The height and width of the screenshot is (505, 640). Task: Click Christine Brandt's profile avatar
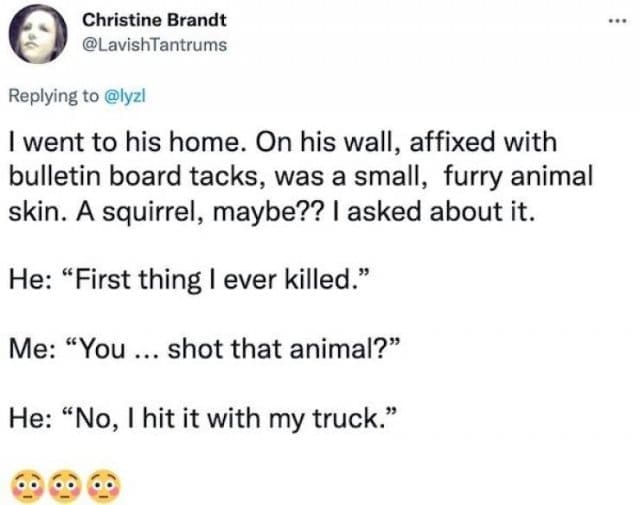click(39, 34)
